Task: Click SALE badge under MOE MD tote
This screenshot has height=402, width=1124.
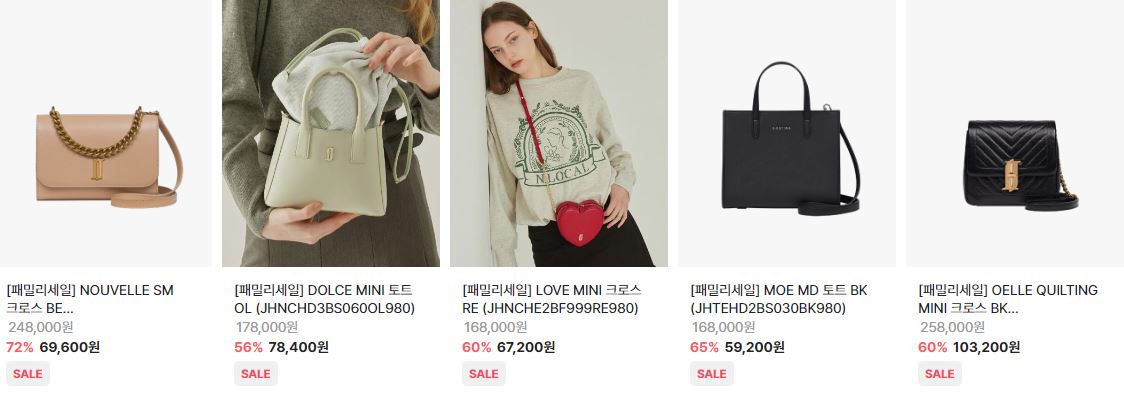Action: pyautogui.click(x=712, y=373)
